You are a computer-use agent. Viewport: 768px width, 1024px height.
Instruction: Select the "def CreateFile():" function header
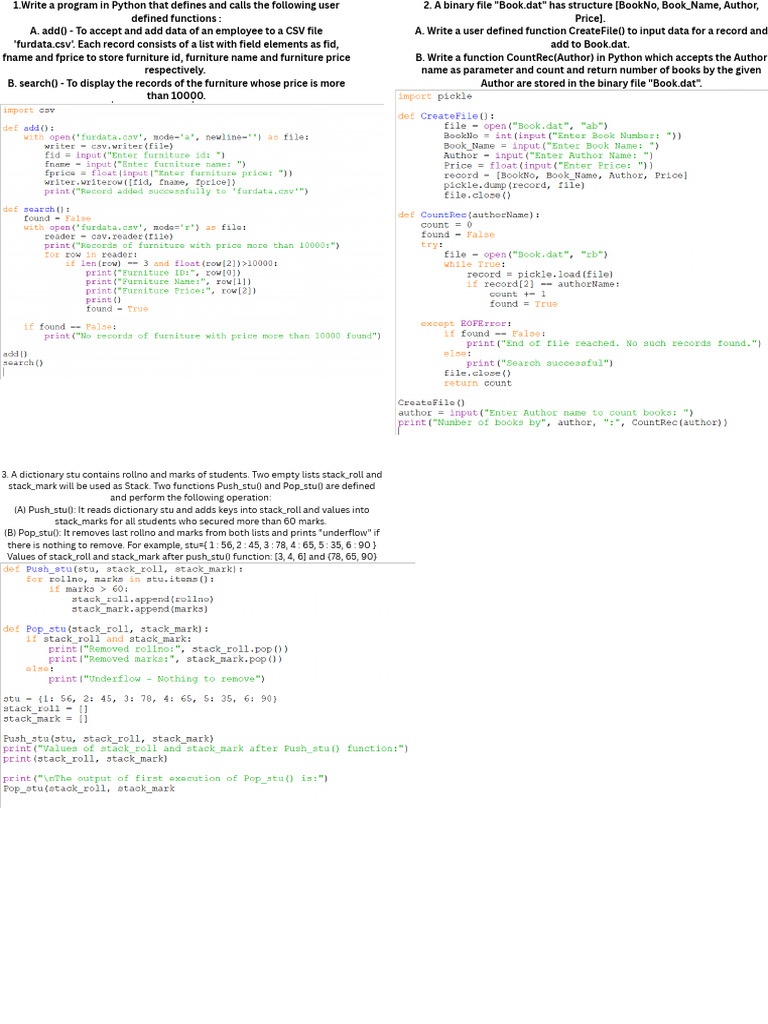tap(447, 116)
